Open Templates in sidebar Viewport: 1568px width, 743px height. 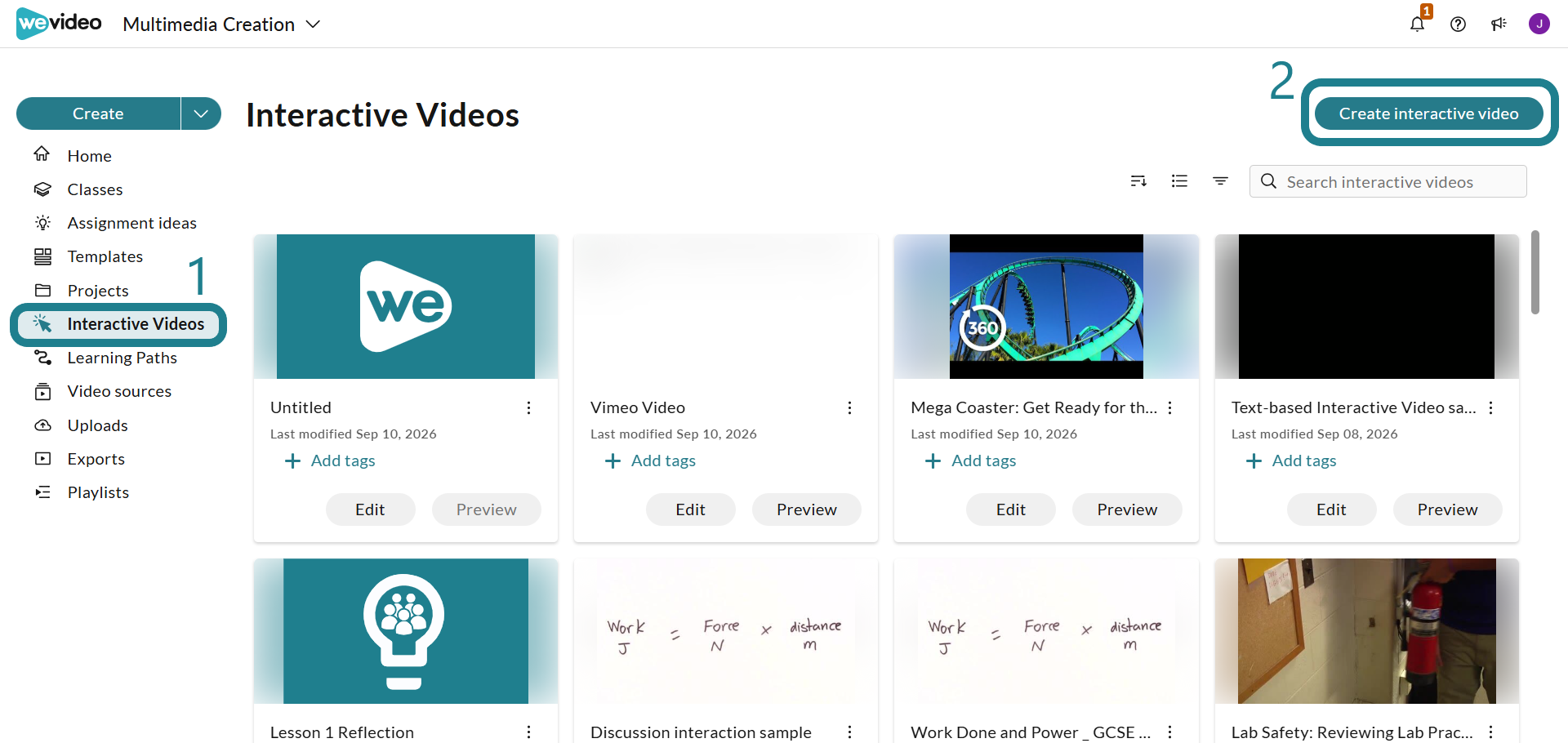105,256
